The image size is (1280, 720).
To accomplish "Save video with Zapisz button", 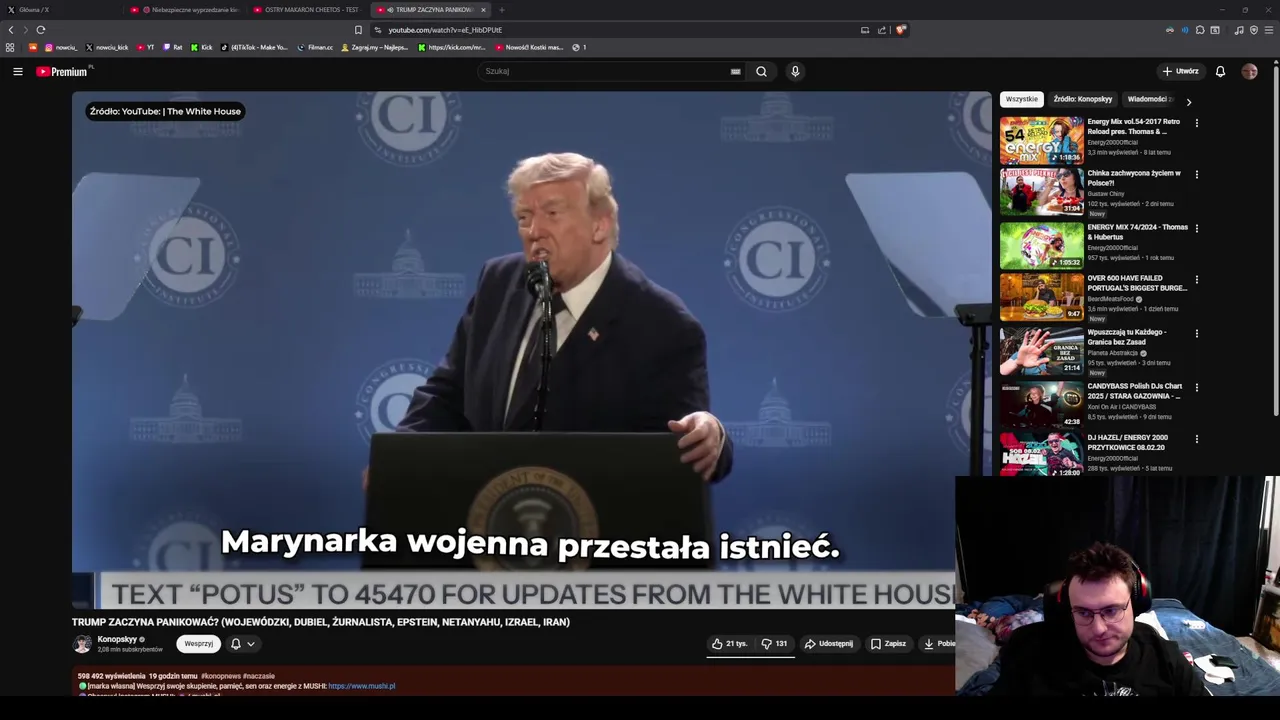I will point(888,644).
